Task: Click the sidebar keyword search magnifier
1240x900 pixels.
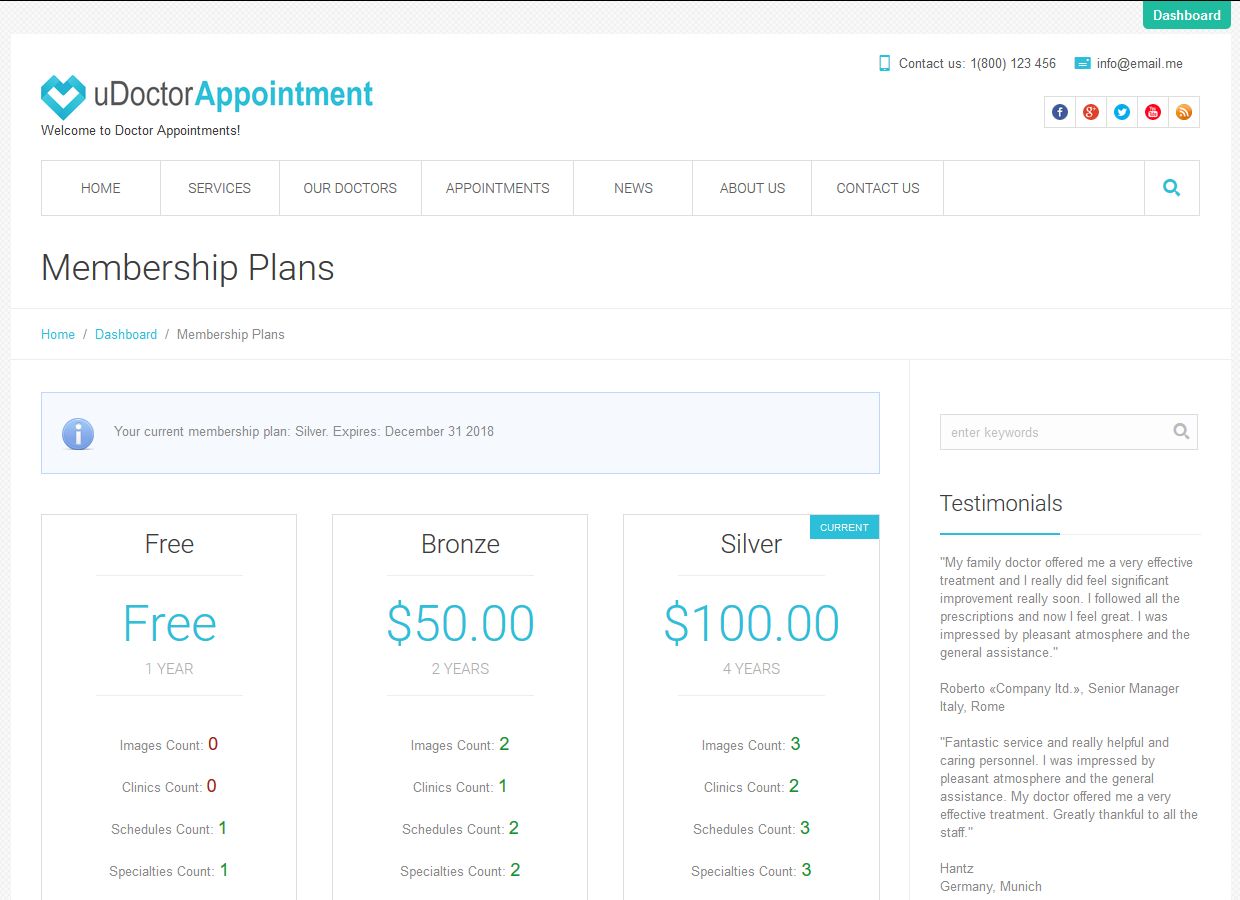Action: point(1181,432)
